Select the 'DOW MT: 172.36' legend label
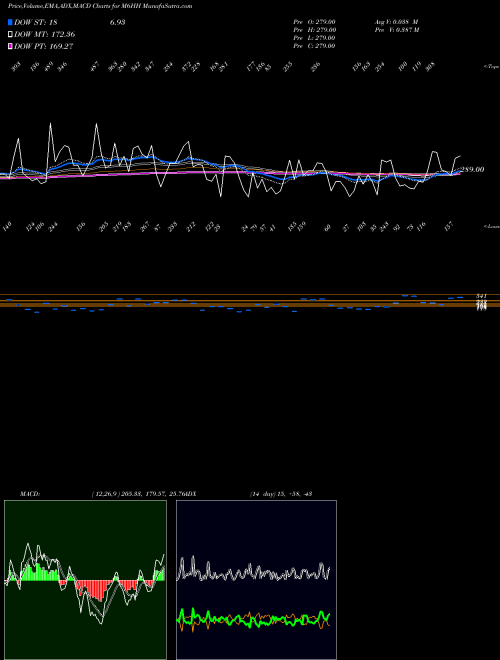Image resolution: width=500 pixels, height=660 pixels. [45, 35]
